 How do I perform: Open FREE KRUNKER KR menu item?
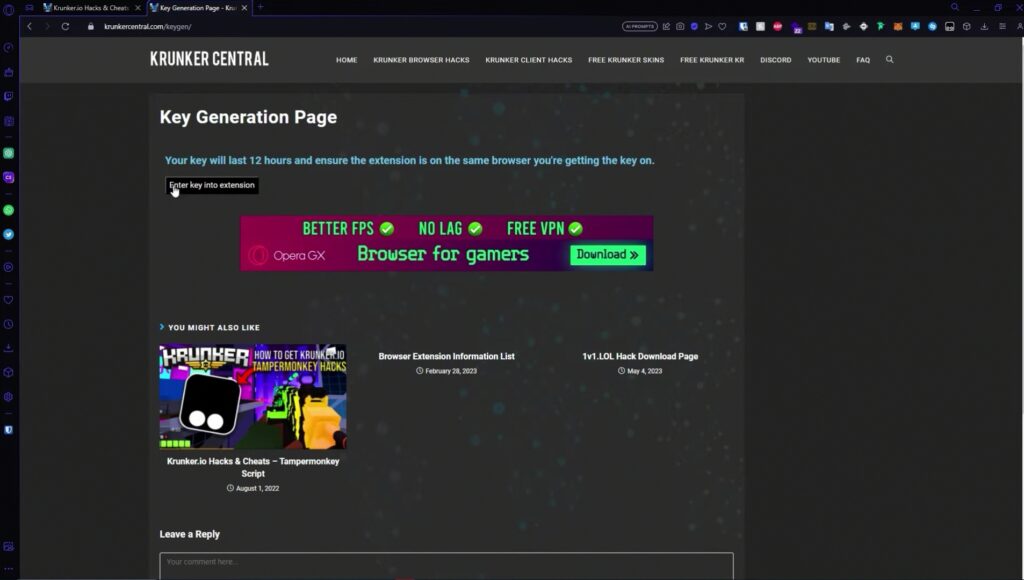[x=712, y=60]
